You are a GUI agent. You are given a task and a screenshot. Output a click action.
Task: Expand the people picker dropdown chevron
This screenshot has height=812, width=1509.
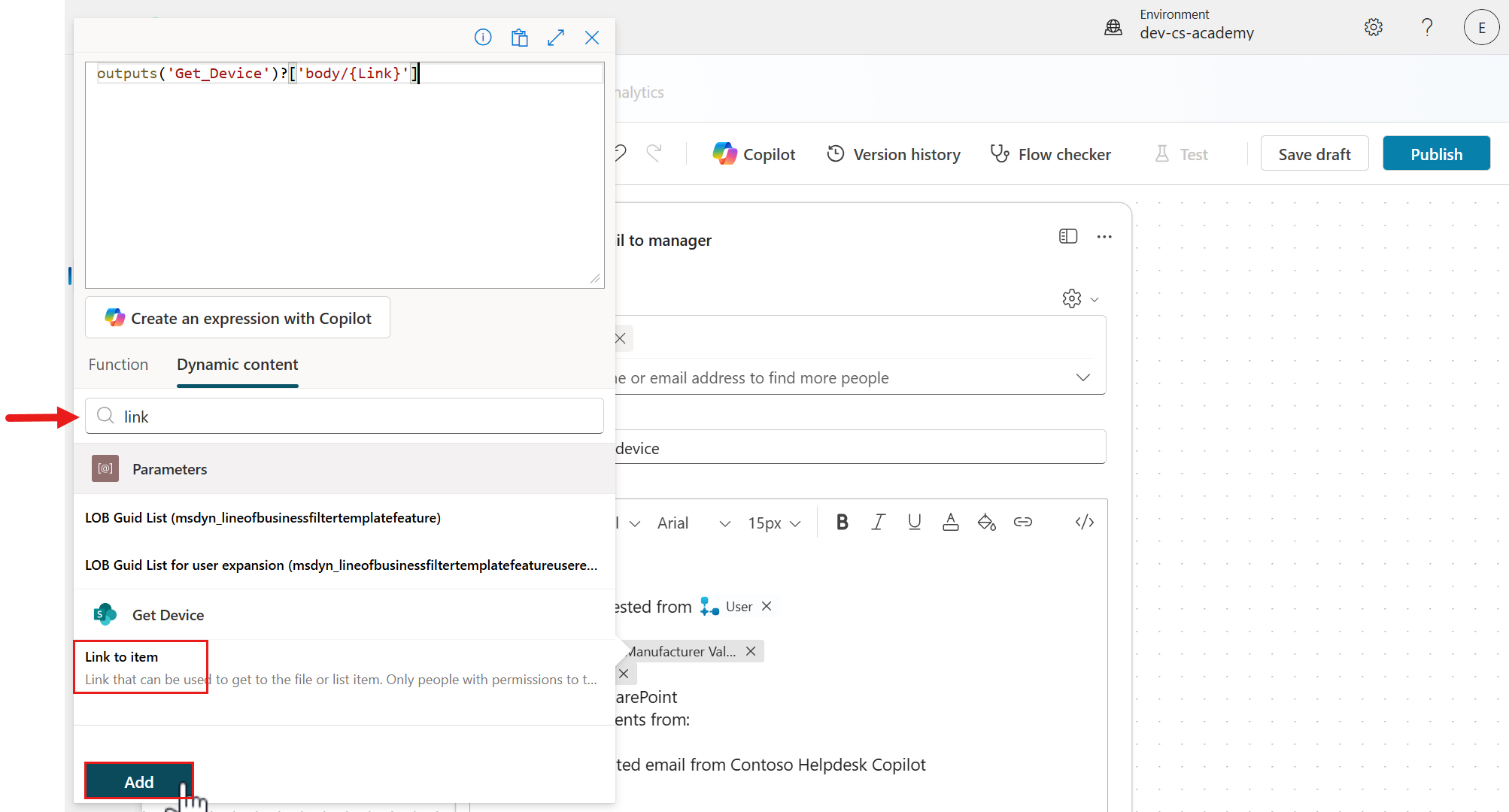(x=1082, y=377)
